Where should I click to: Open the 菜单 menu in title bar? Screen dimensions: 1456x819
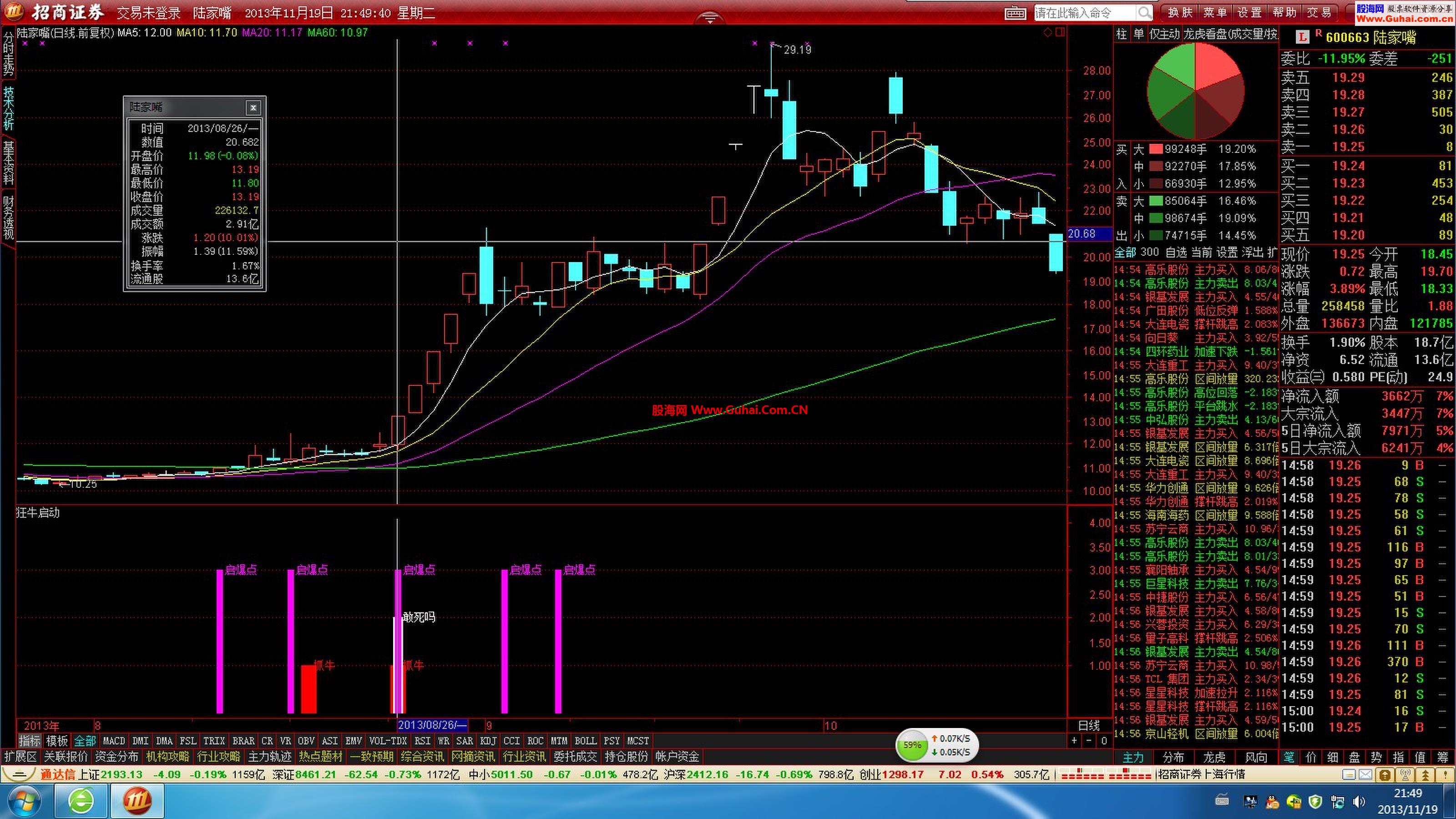[x=1215, y=12]
